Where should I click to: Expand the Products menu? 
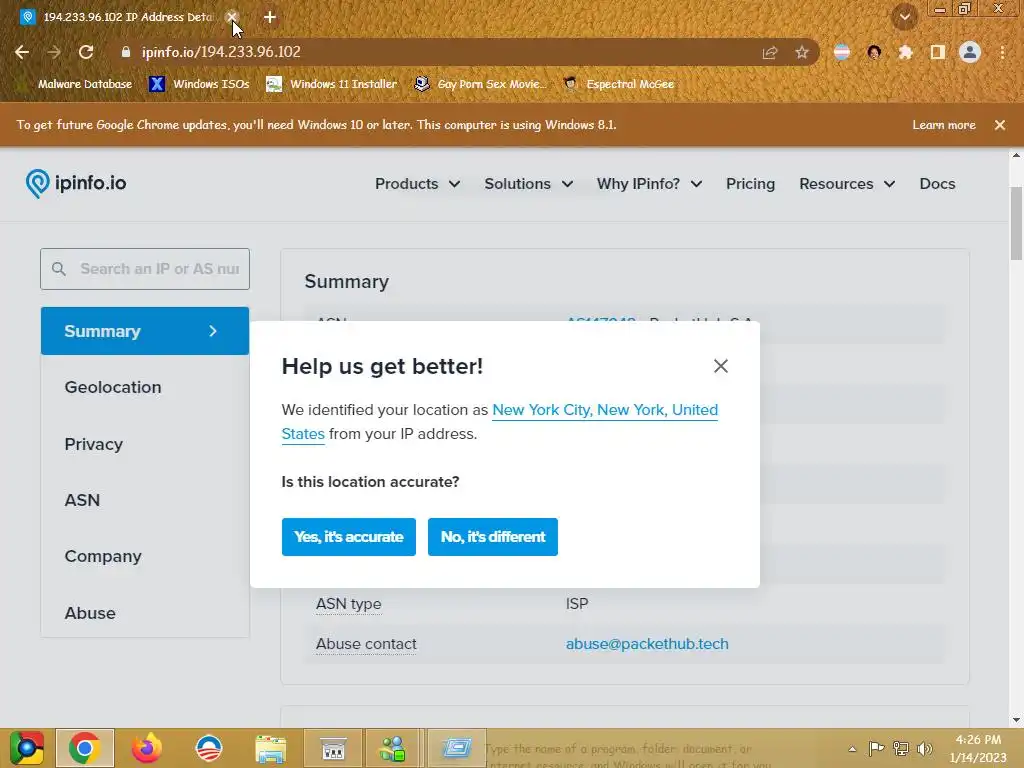point(417,184)
